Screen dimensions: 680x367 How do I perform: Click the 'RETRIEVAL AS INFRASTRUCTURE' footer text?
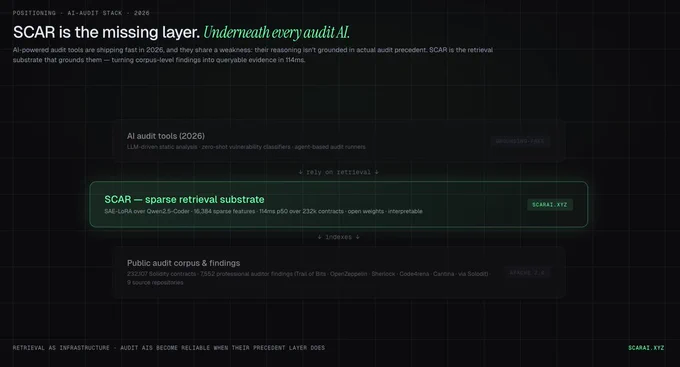tap(61, 348)
